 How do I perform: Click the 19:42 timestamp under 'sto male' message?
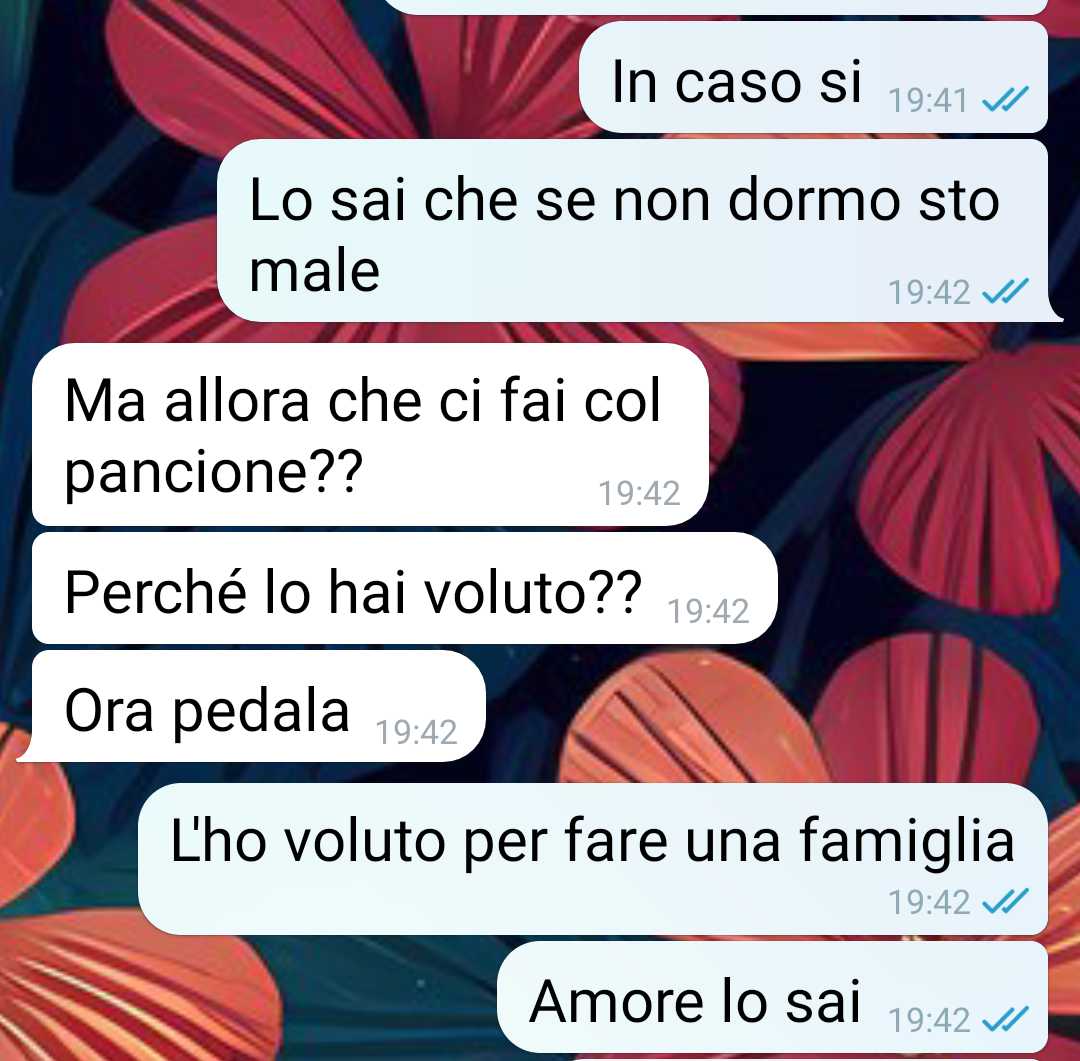(928, 292)
